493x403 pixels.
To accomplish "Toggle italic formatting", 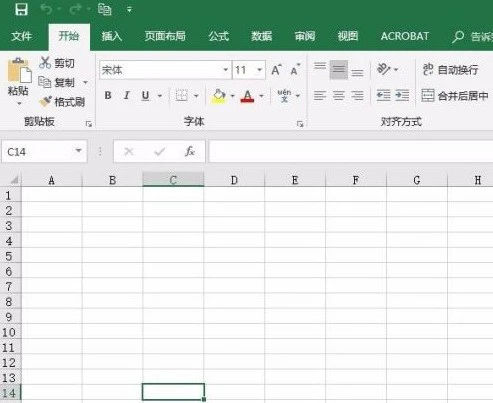I will tap(126, 96).
